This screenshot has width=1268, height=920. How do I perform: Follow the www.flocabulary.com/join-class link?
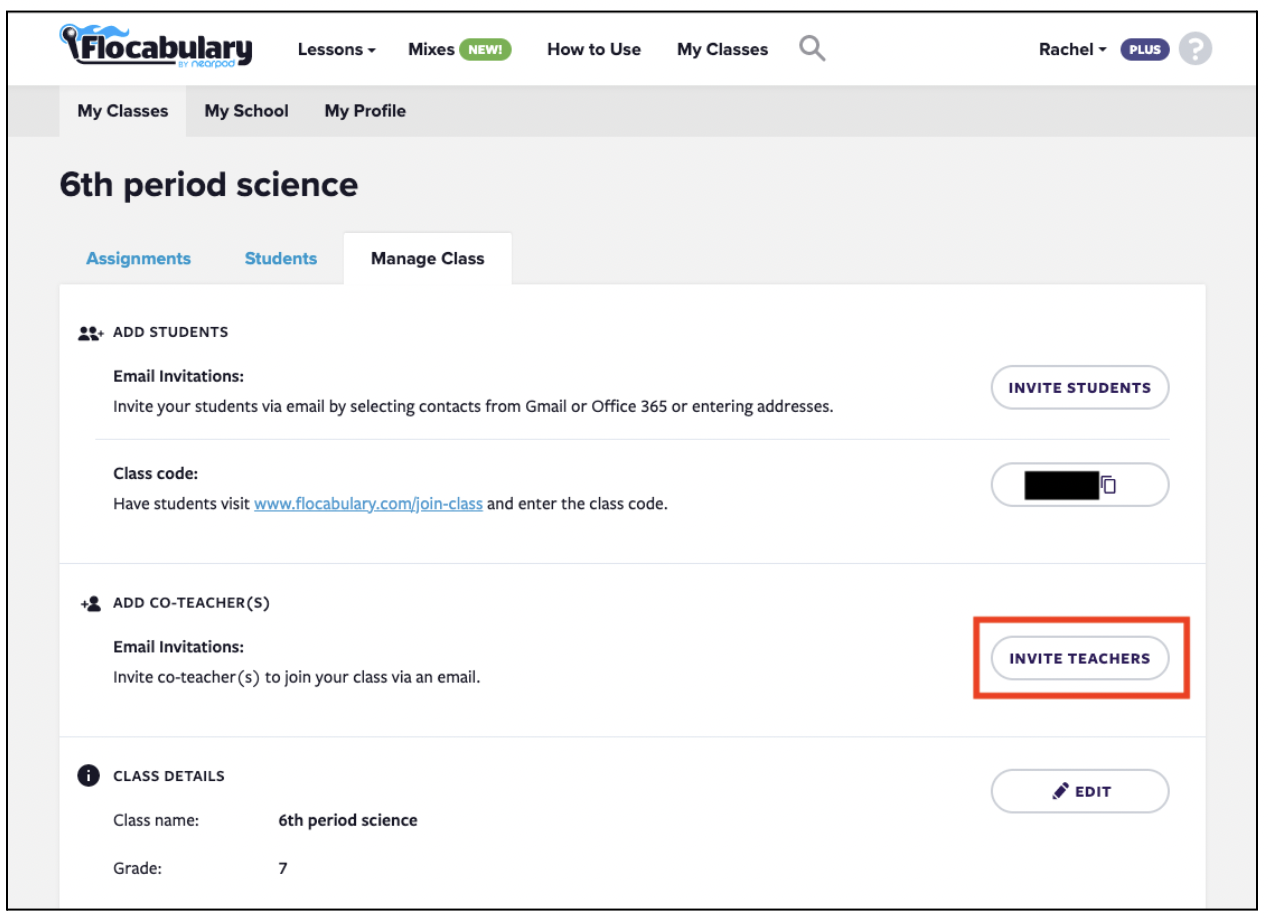tap(368, 504)
